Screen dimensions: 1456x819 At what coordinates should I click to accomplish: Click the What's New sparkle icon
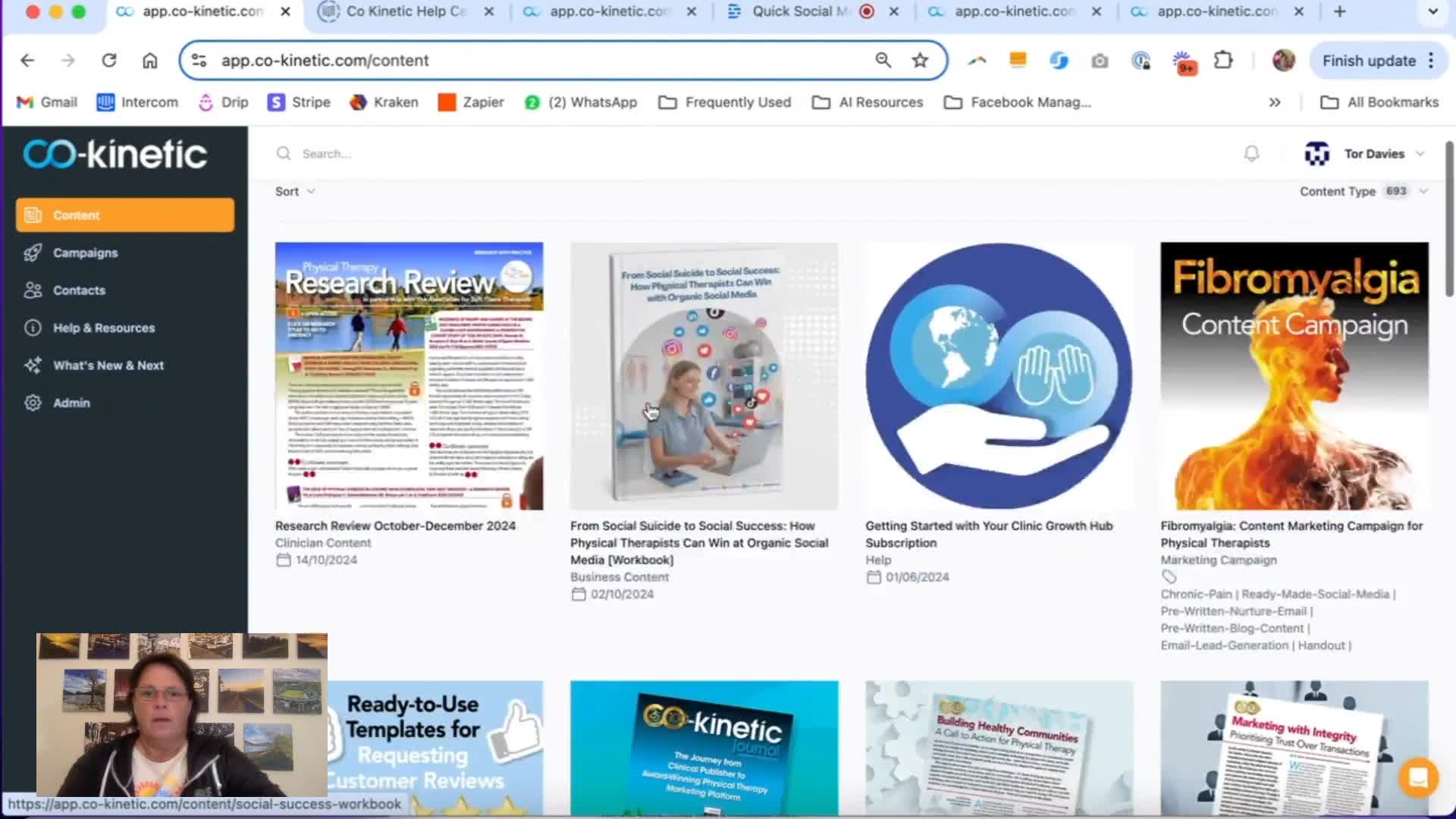pos(33,366)
